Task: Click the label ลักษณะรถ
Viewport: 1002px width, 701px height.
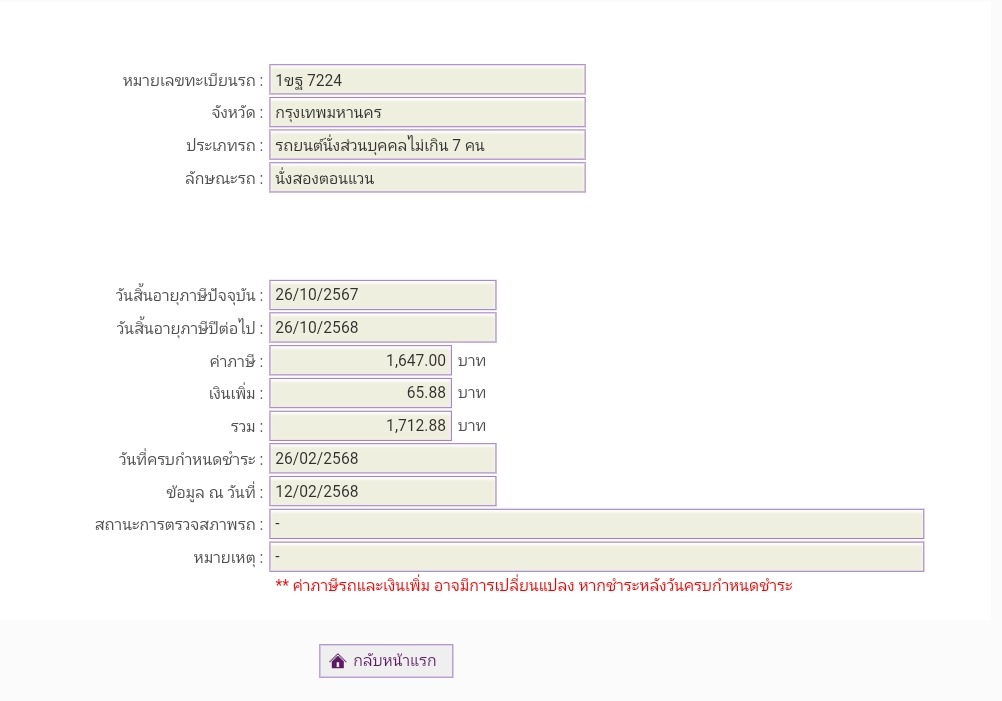Action: click(x=224, y=178)
